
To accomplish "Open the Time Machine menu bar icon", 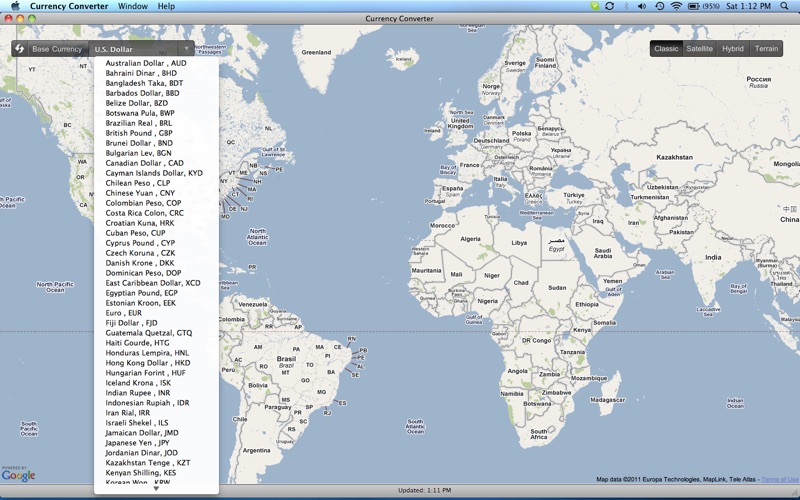I will pos(660,6).
